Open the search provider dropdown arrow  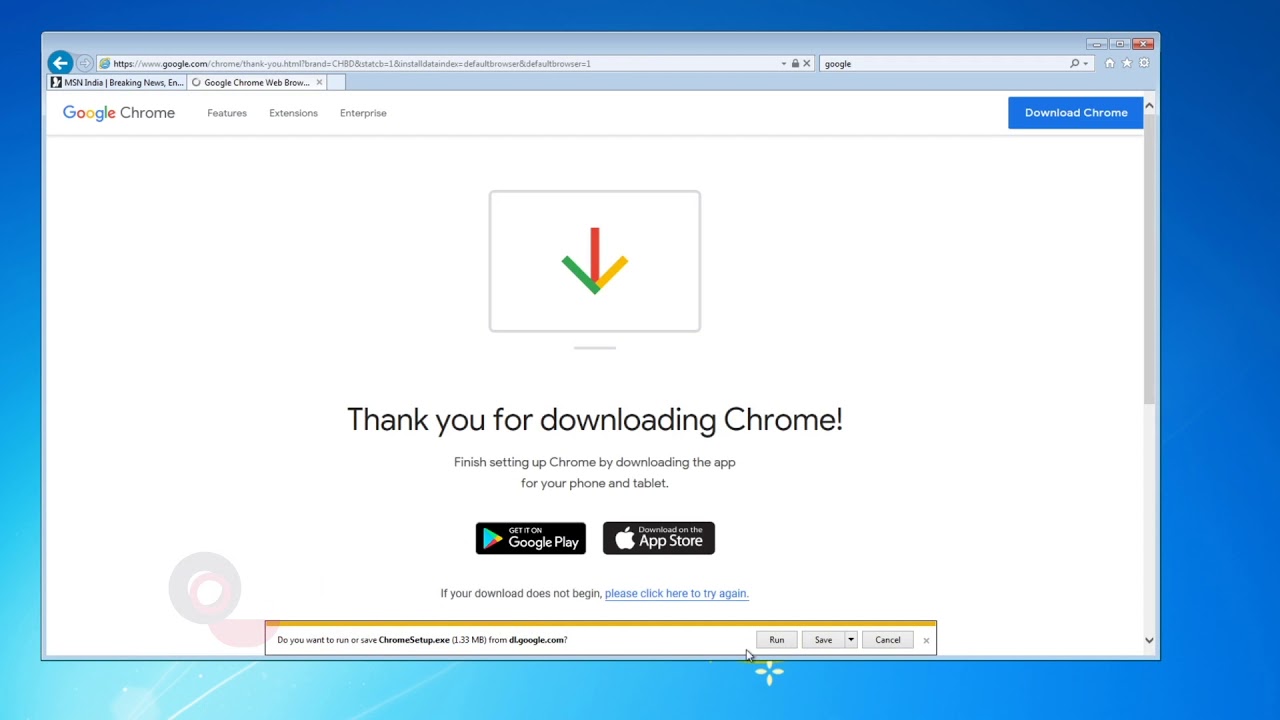(x=1086, y=63)
